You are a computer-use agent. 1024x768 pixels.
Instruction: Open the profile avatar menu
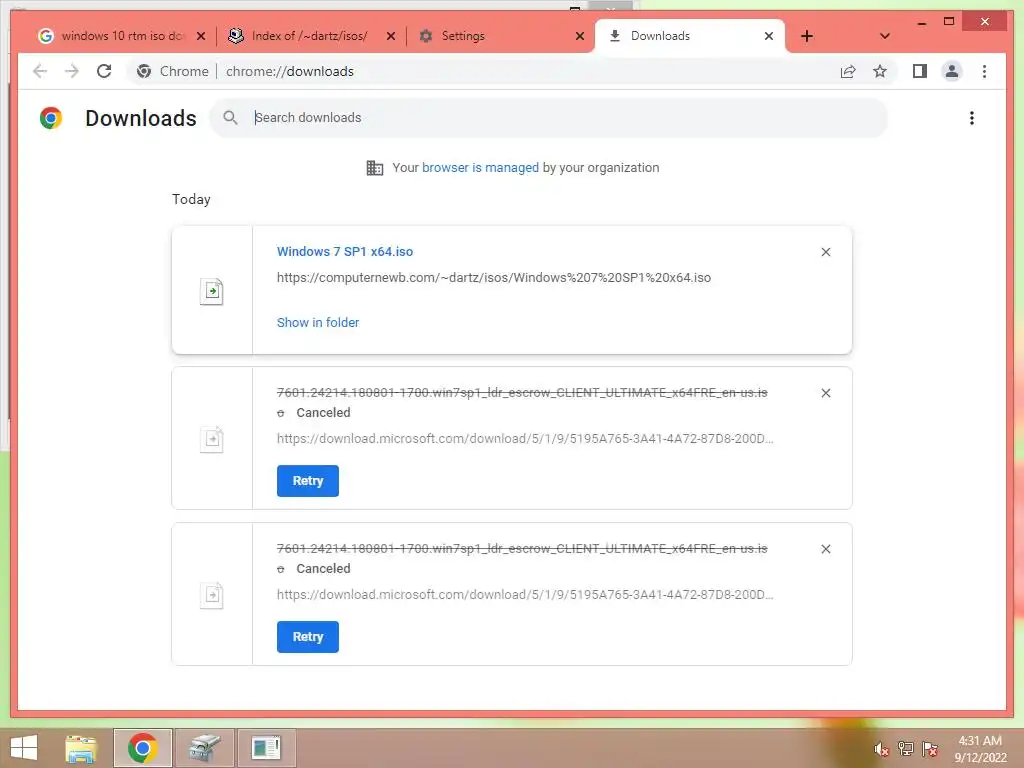[x=952, y=71]
